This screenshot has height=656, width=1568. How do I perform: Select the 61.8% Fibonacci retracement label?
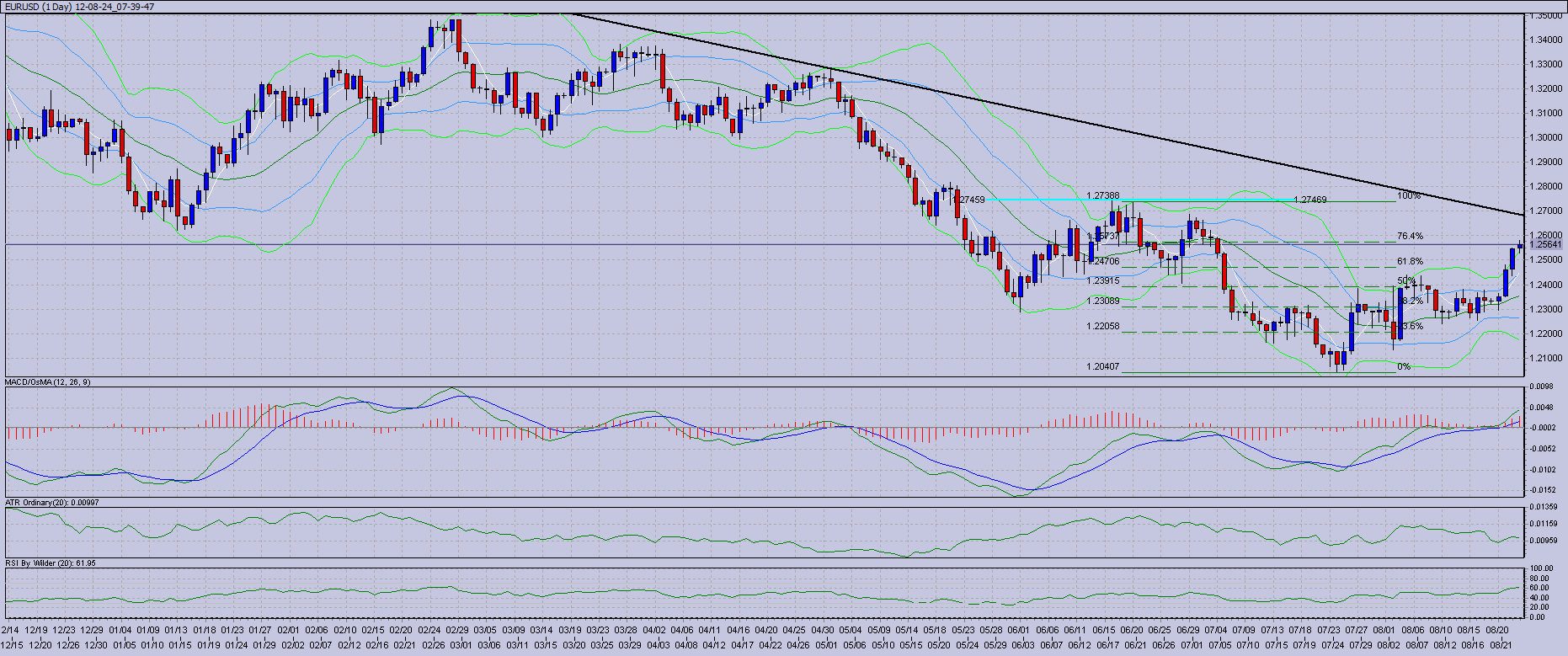[x=1410, y=262]
